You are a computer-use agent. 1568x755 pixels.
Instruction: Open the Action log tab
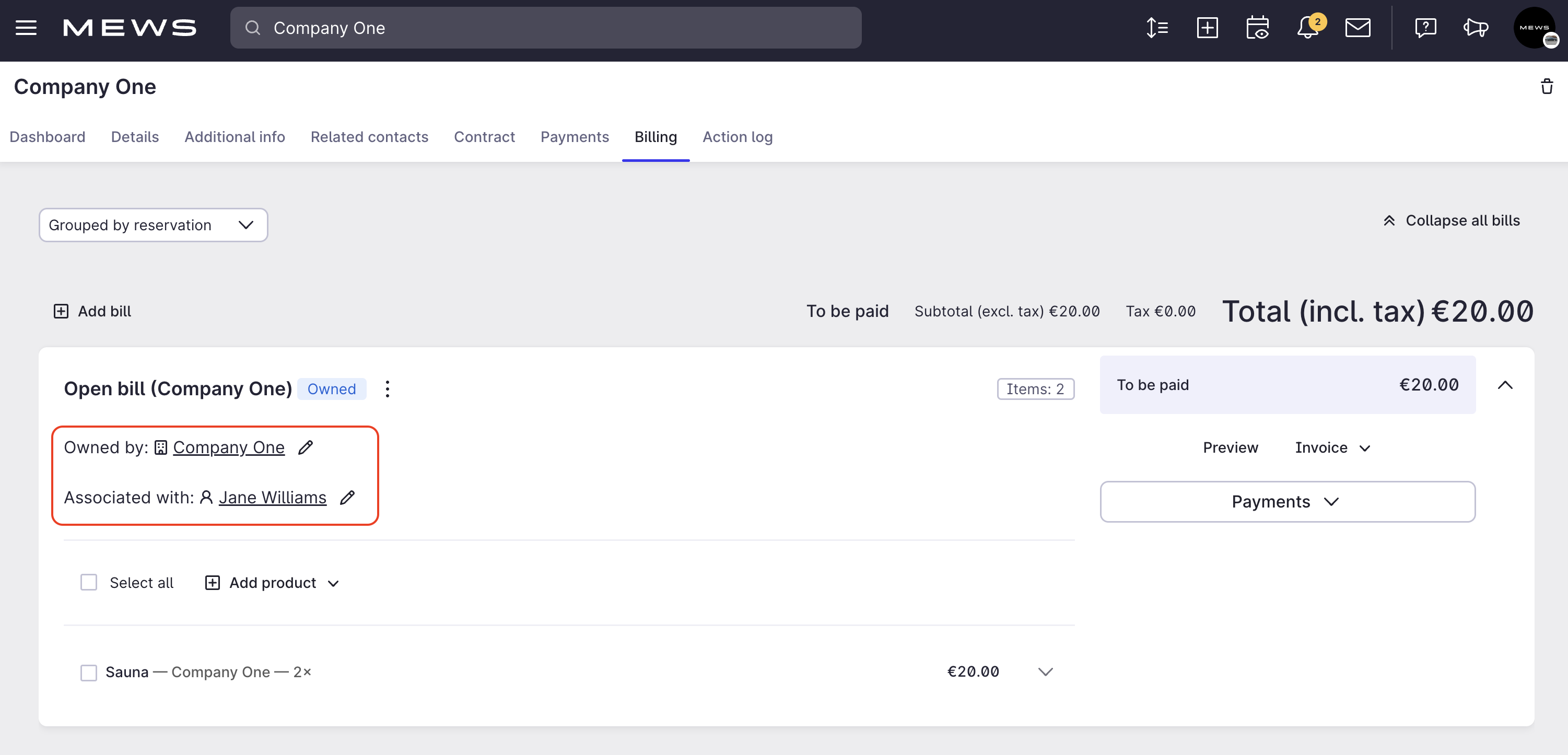[738, 137]
